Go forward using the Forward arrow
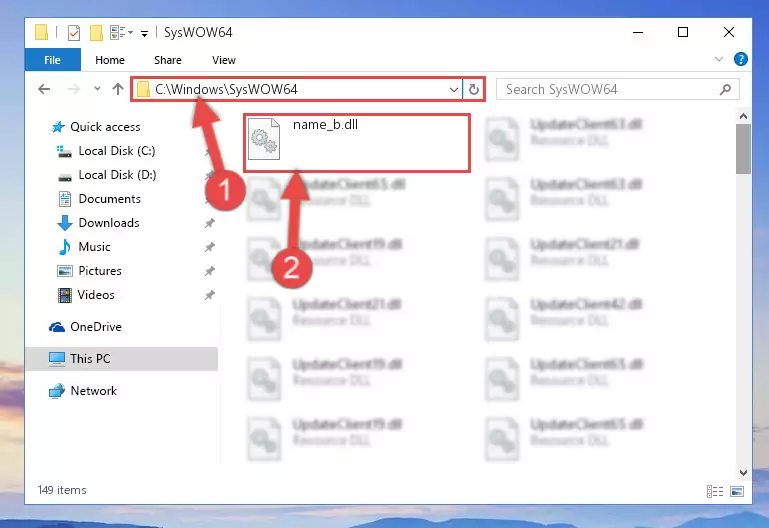 point(74,89)
